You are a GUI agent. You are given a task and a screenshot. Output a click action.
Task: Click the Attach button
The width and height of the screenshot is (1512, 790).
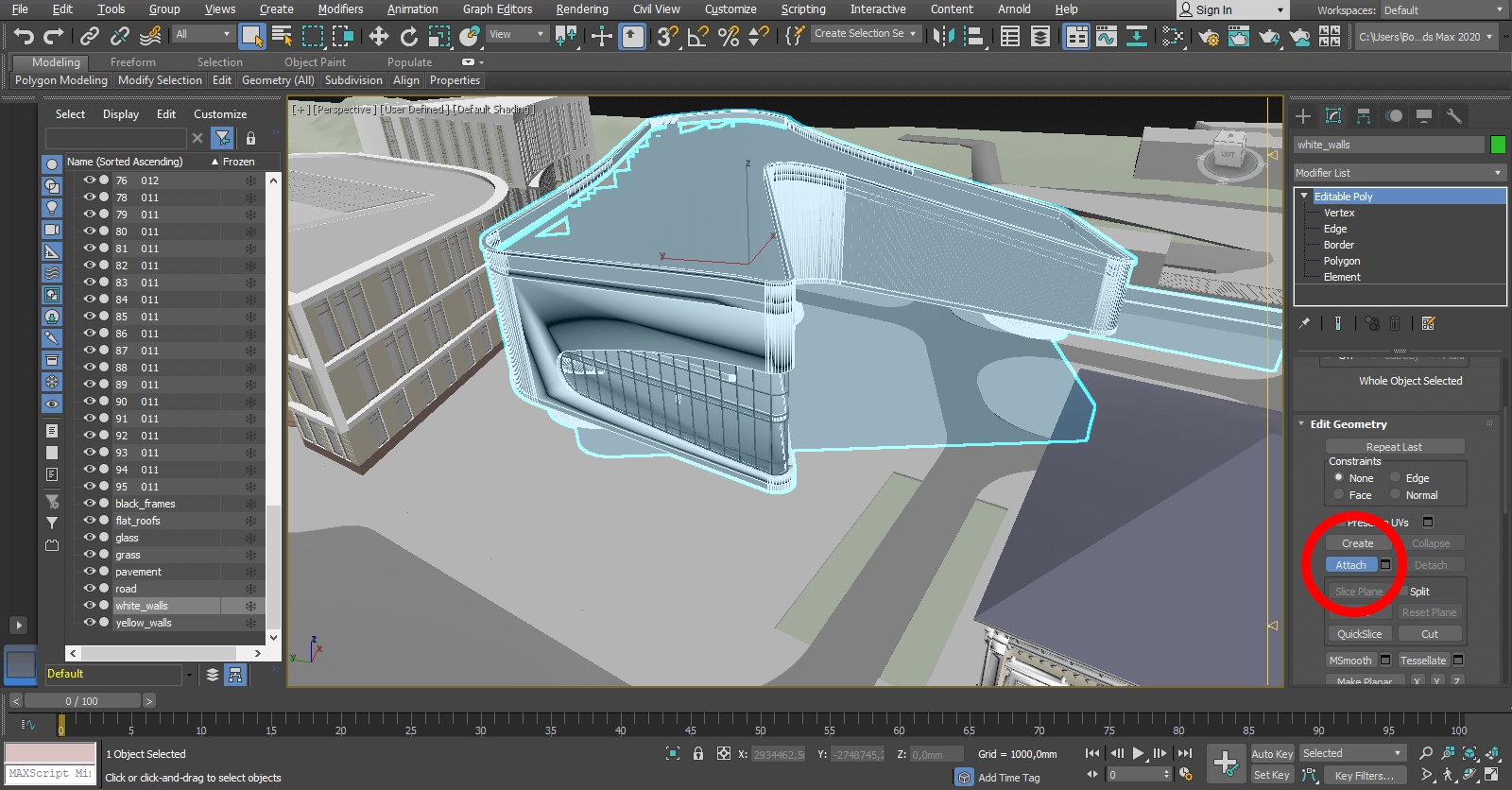pyautogui.click(x=1350, y=565)
